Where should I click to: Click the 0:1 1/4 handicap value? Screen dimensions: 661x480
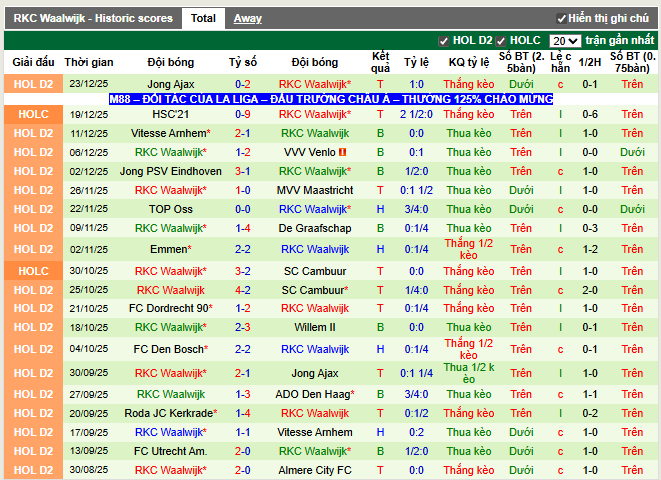[416, 373]
